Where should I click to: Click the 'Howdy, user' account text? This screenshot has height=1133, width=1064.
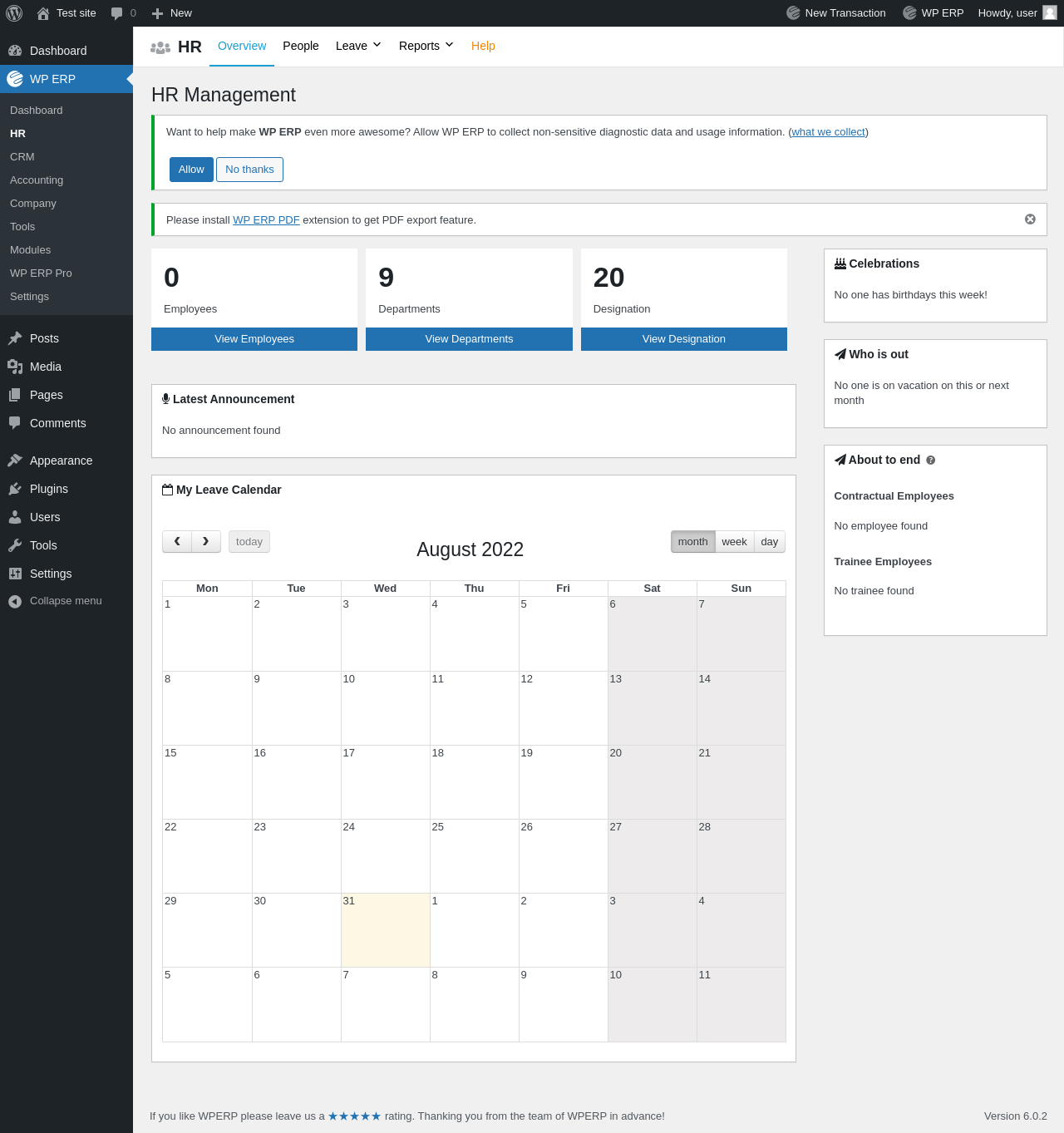point(1007,13)
